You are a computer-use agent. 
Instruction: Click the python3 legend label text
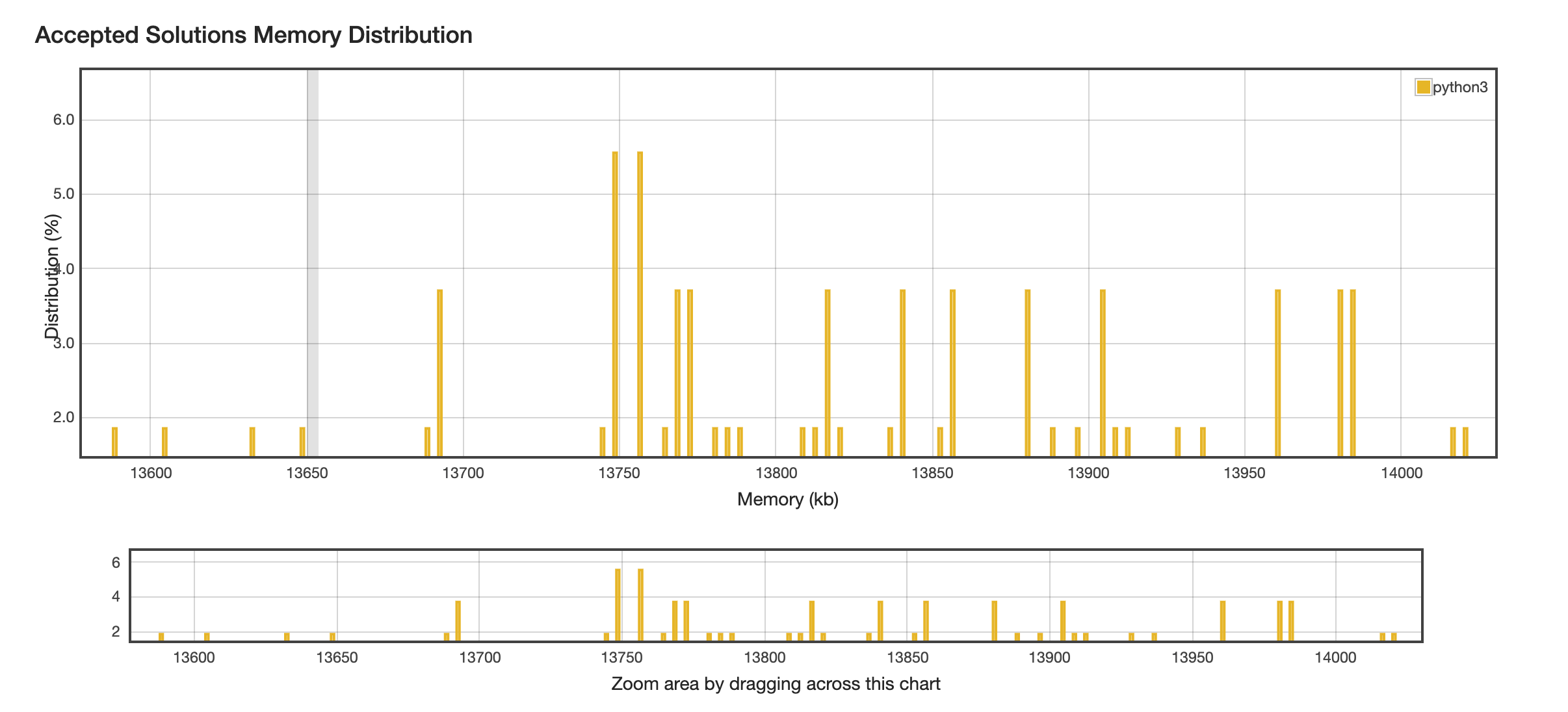pyautogui.click(x=1459, y=87)
